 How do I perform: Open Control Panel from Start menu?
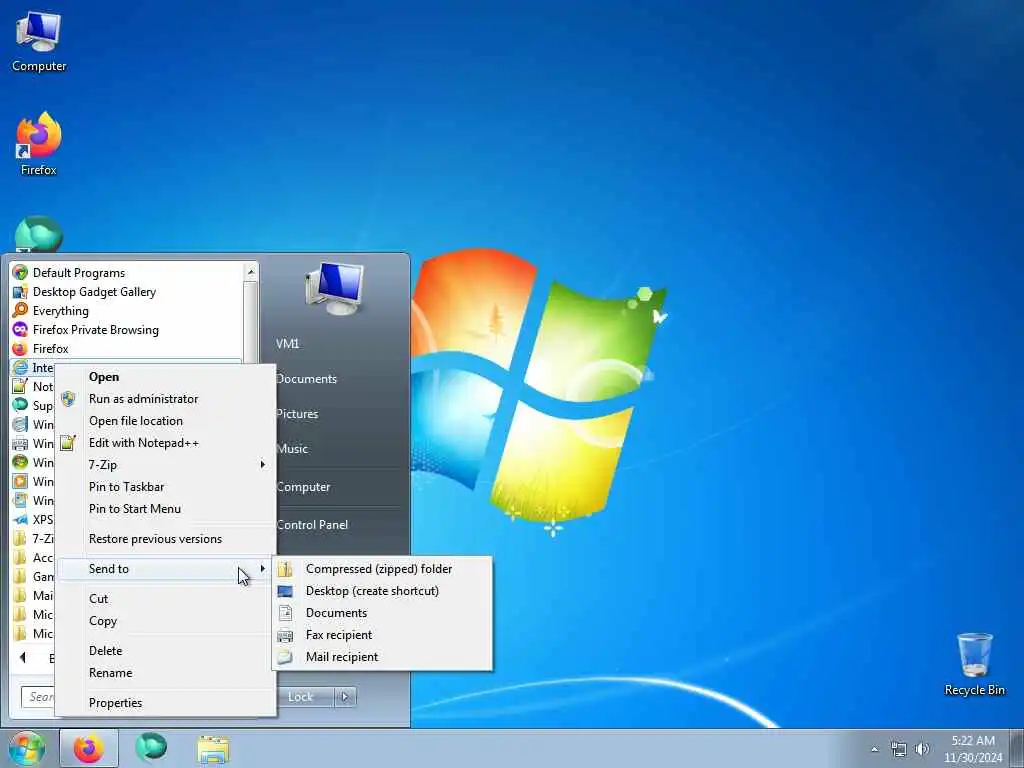click(x=312, y=524)
